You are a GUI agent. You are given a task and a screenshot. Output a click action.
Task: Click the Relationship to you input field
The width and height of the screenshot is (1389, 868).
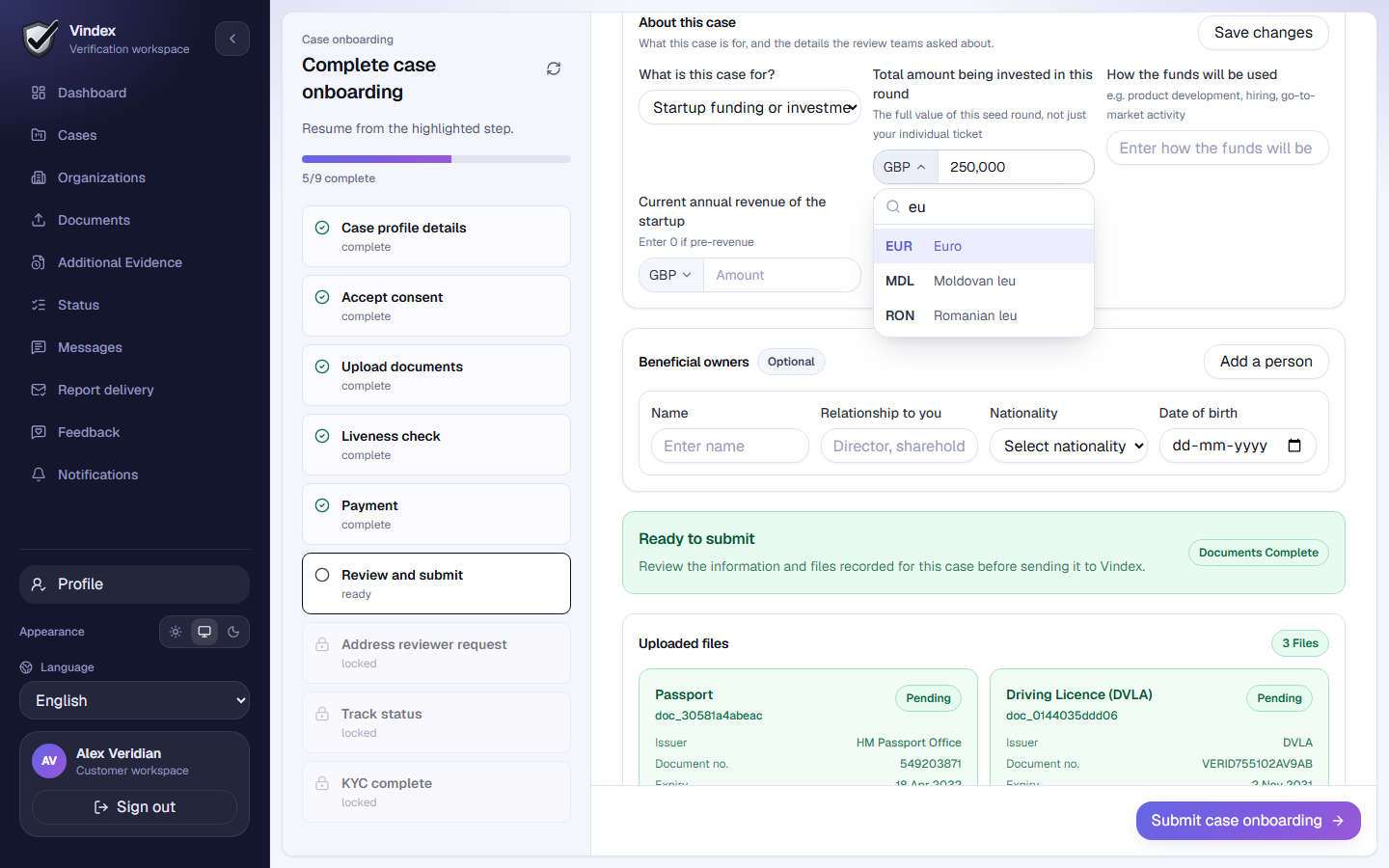click(899, 446)
